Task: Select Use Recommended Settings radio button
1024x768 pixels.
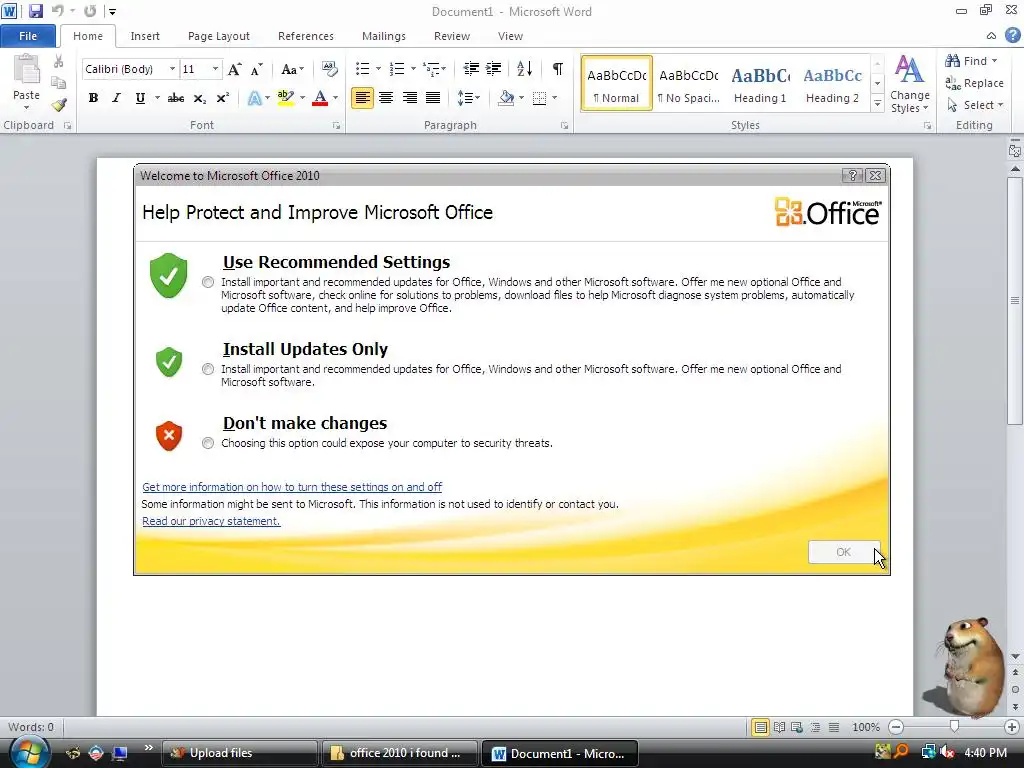Action: (208, 282)
